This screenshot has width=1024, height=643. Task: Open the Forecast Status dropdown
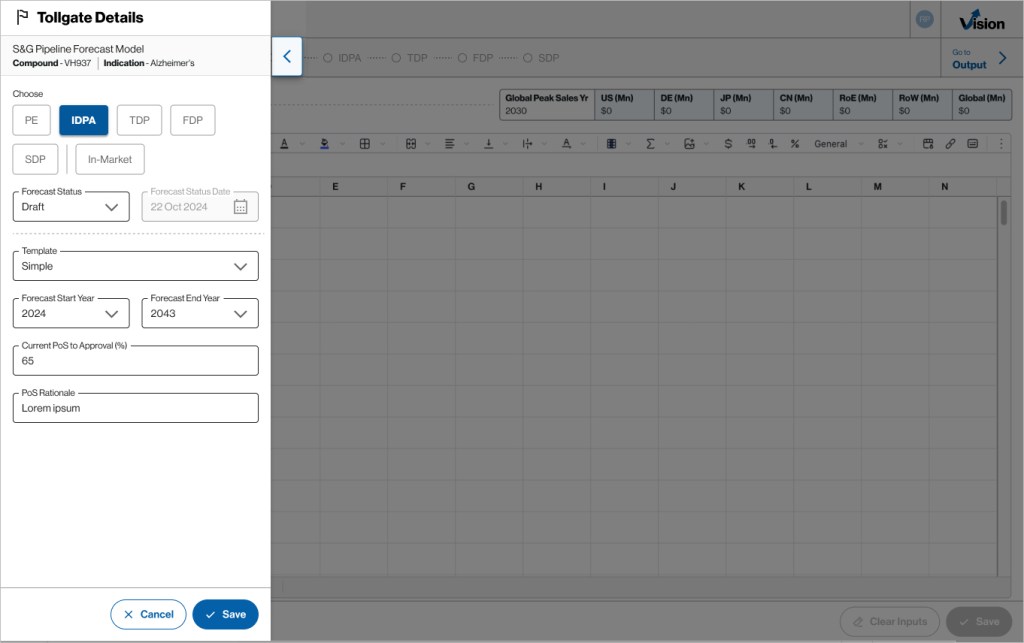click(71, 207)
